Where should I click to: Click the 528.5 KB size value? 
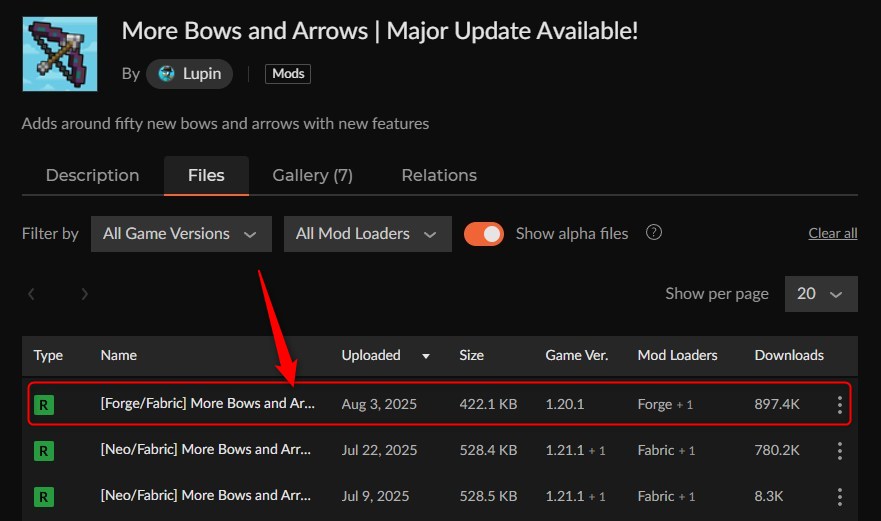point(488,496)
